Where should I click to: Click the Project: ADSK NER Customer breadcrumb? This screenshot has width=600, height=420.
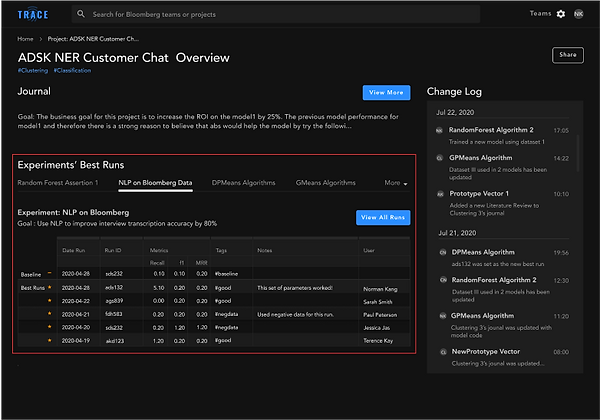93,39
